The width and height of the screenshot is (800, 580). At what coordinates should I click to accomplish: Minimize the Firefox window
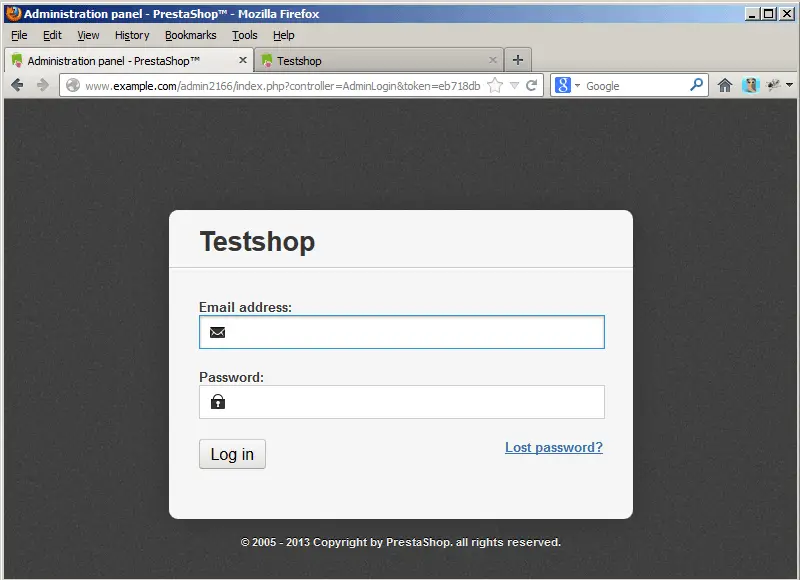pos(752,14)
